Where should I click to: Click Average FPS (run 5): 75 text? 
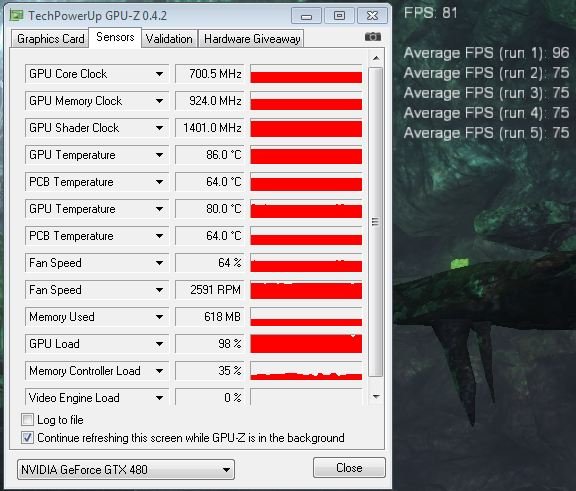[x=486, y=133]
